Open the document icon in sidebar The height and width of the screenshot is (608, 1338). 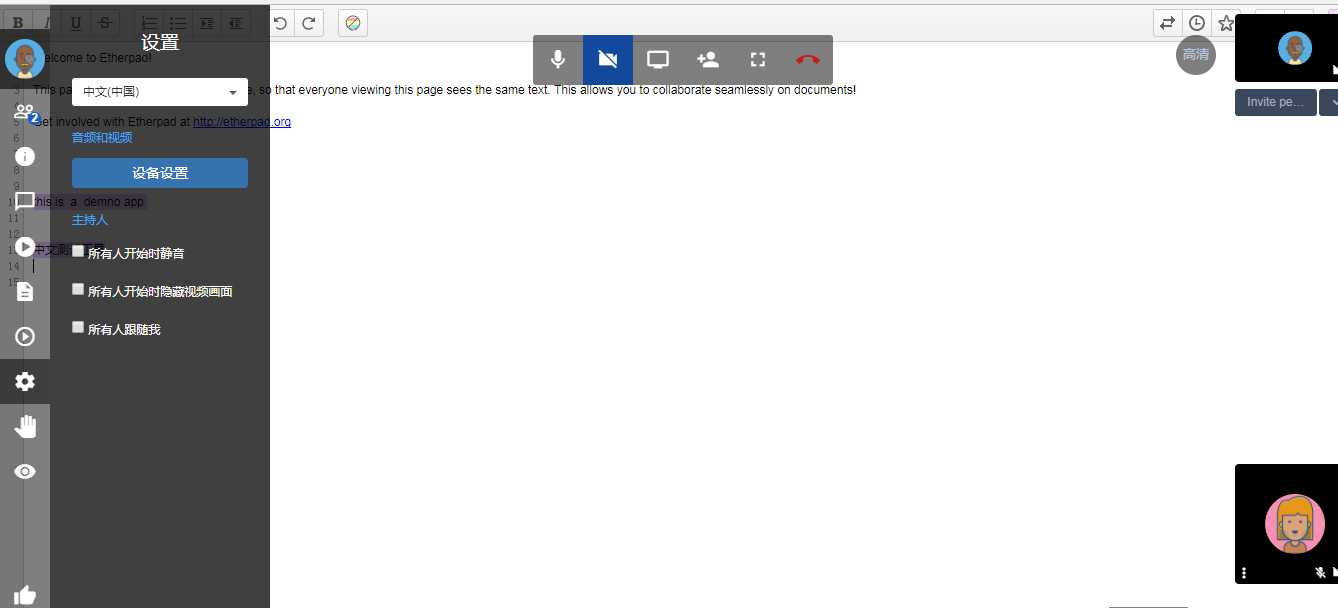(25, 291)
